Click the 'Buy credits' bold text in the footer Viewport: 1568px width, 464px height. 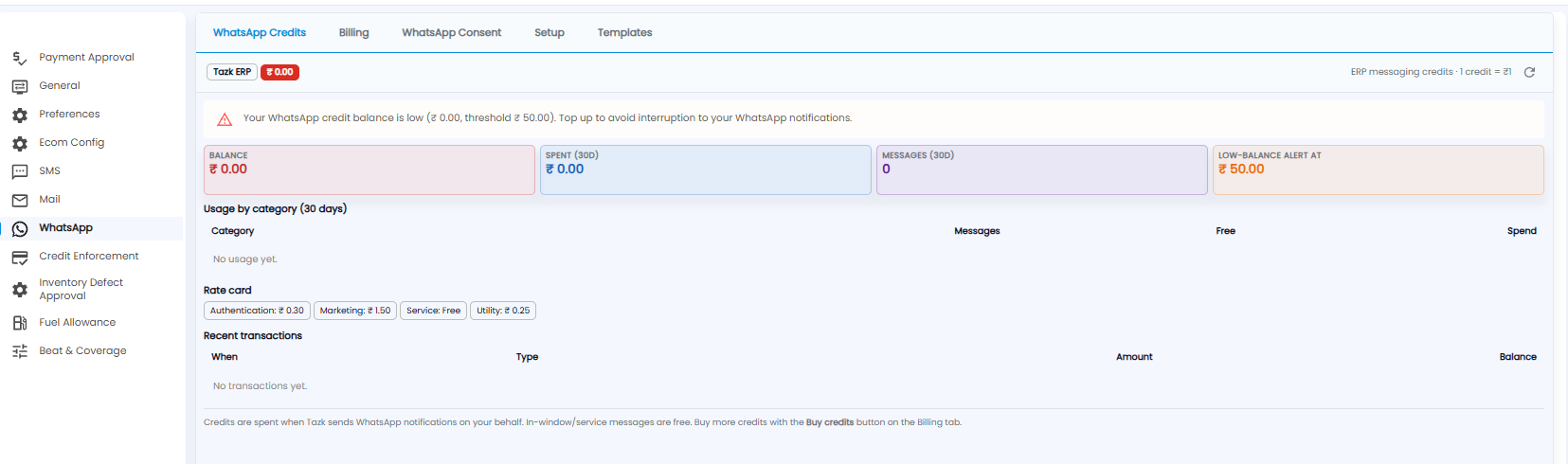point(830,422)
